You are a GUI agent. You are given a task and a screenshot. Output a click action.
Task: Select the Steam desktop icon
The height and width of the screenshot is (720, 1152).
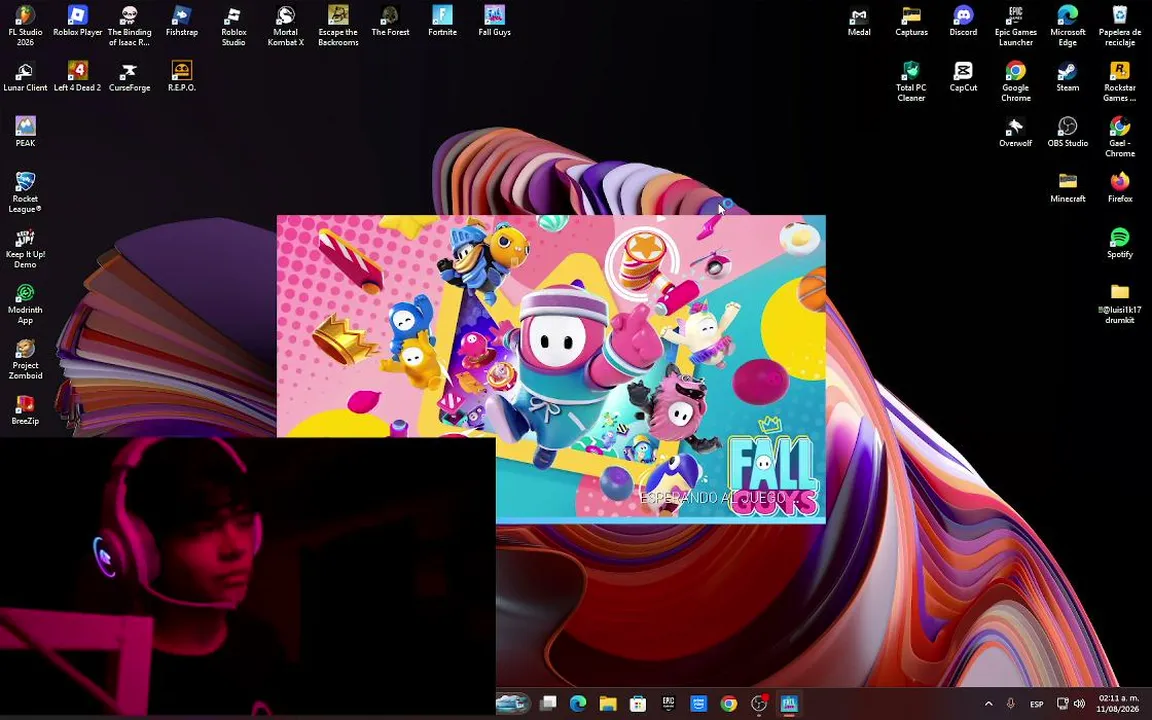click(1068, 76)
